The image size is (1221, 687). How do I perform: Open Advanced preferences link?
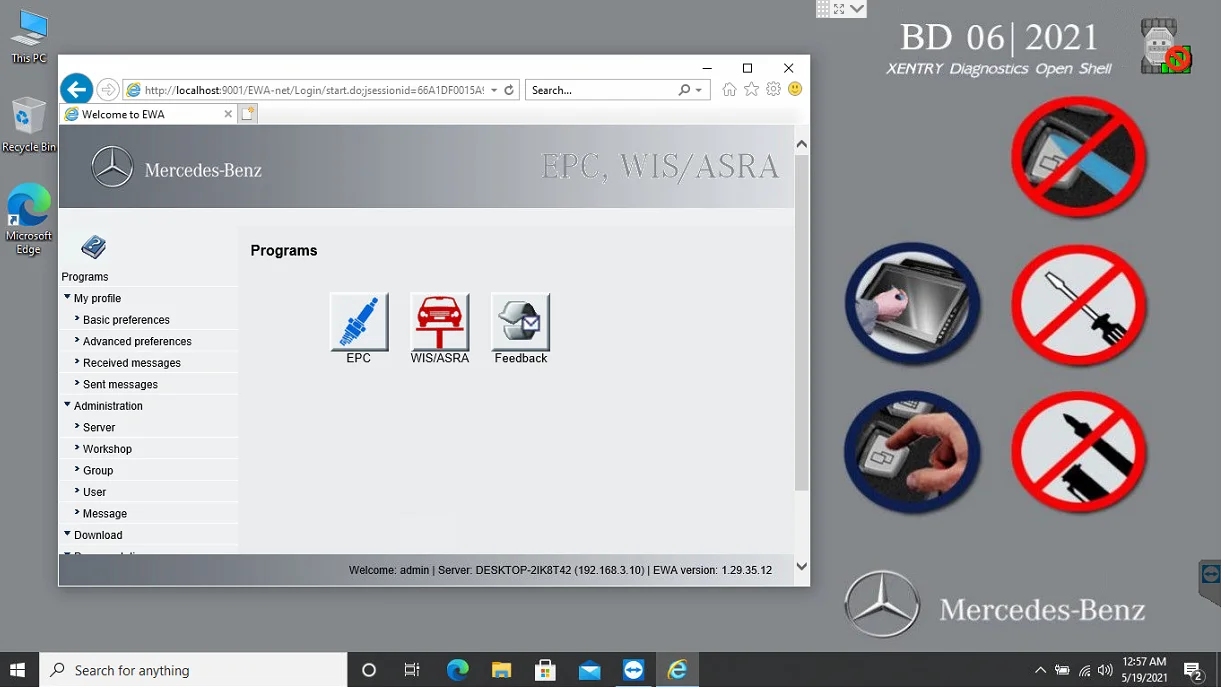pos(137,341)
